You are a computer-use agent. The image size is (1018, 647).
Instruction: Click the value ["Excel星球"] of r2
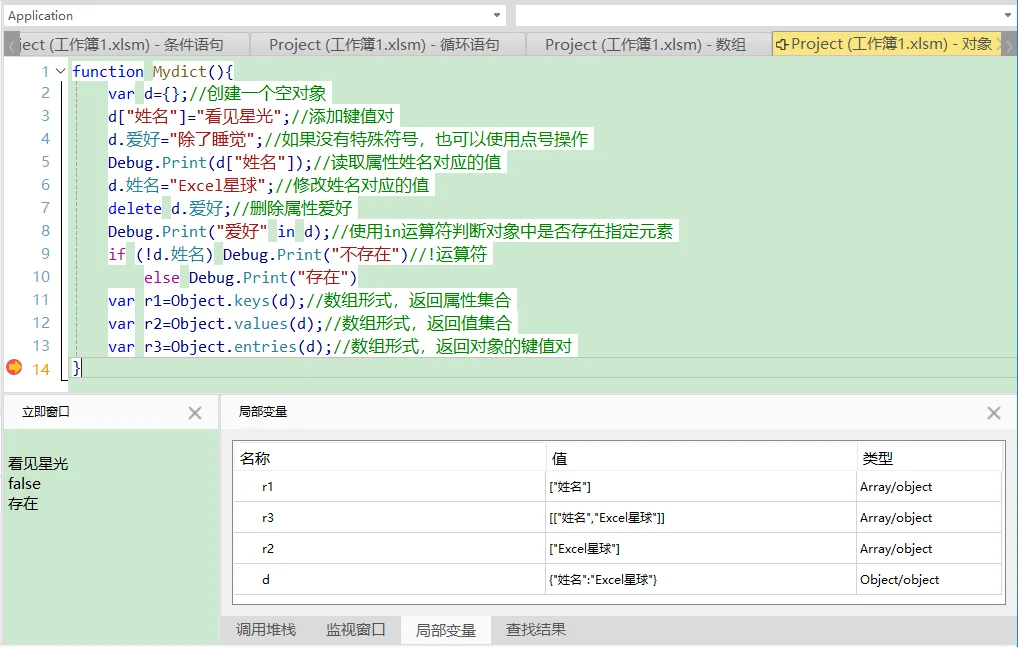(584, 549)
